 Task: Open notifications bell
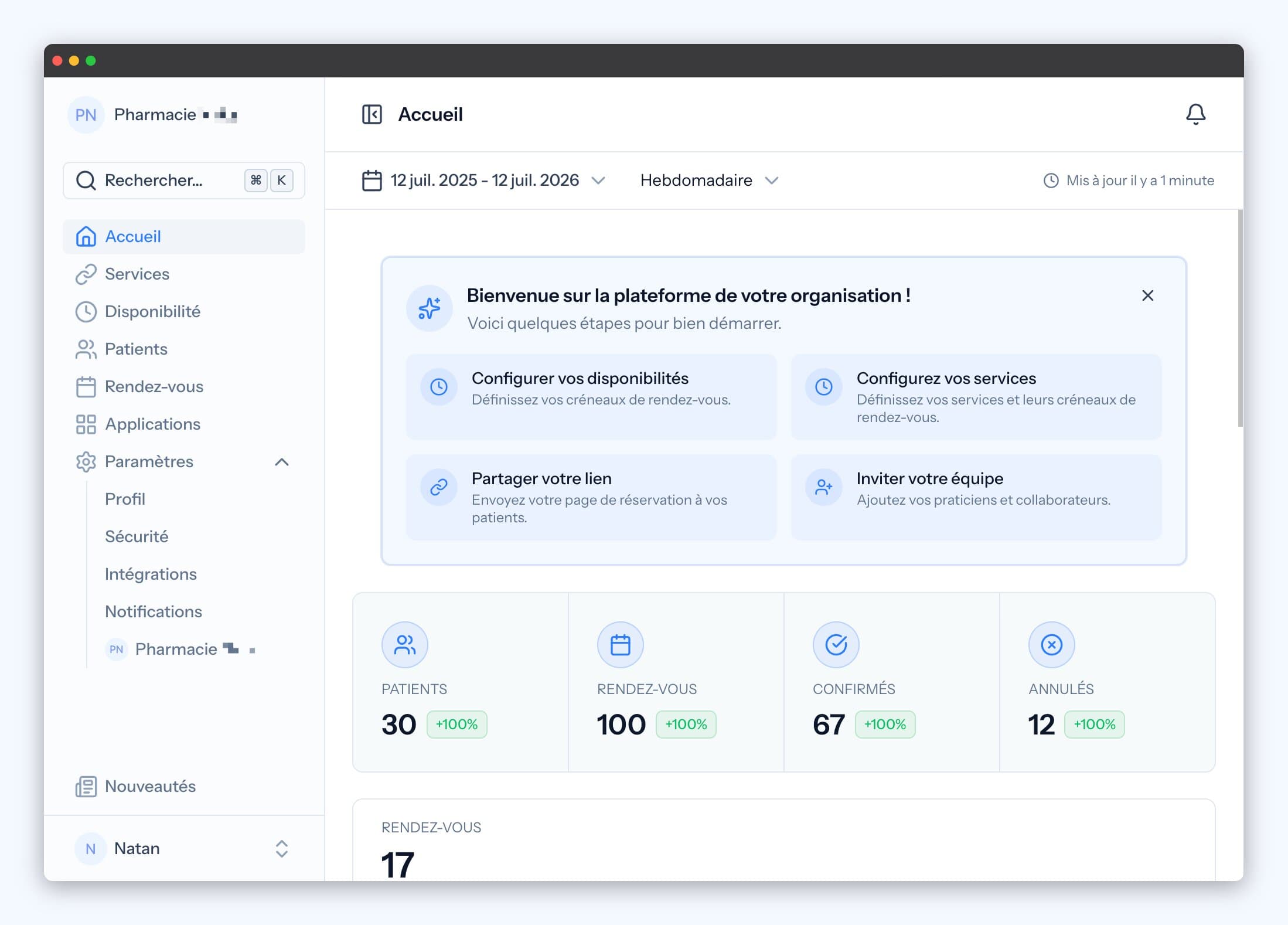pos(1195,114)
